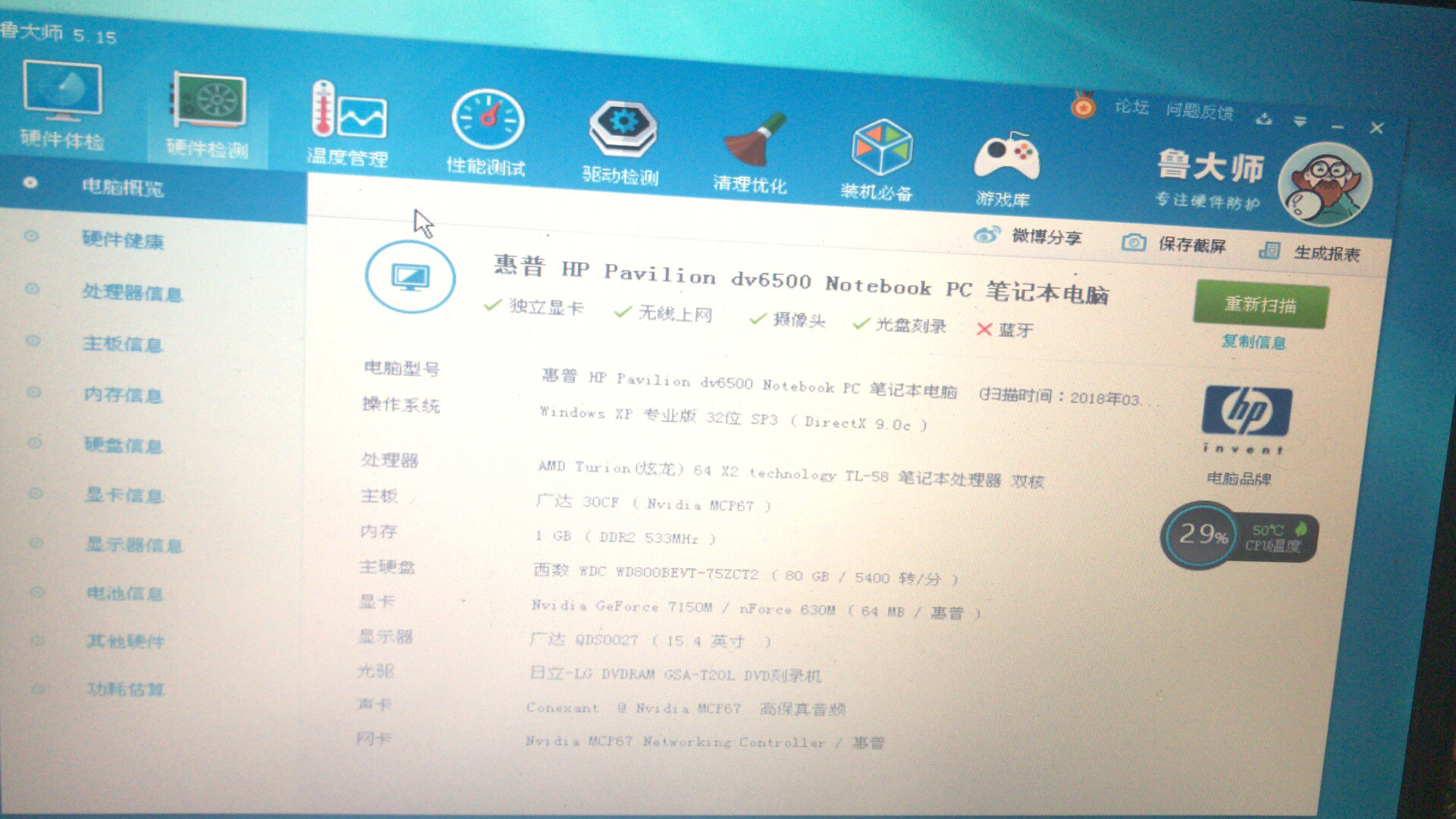Viewport: 1456px width, 819px height.
Task: Click the circular computer monitor icon
Action: (409, 278)
